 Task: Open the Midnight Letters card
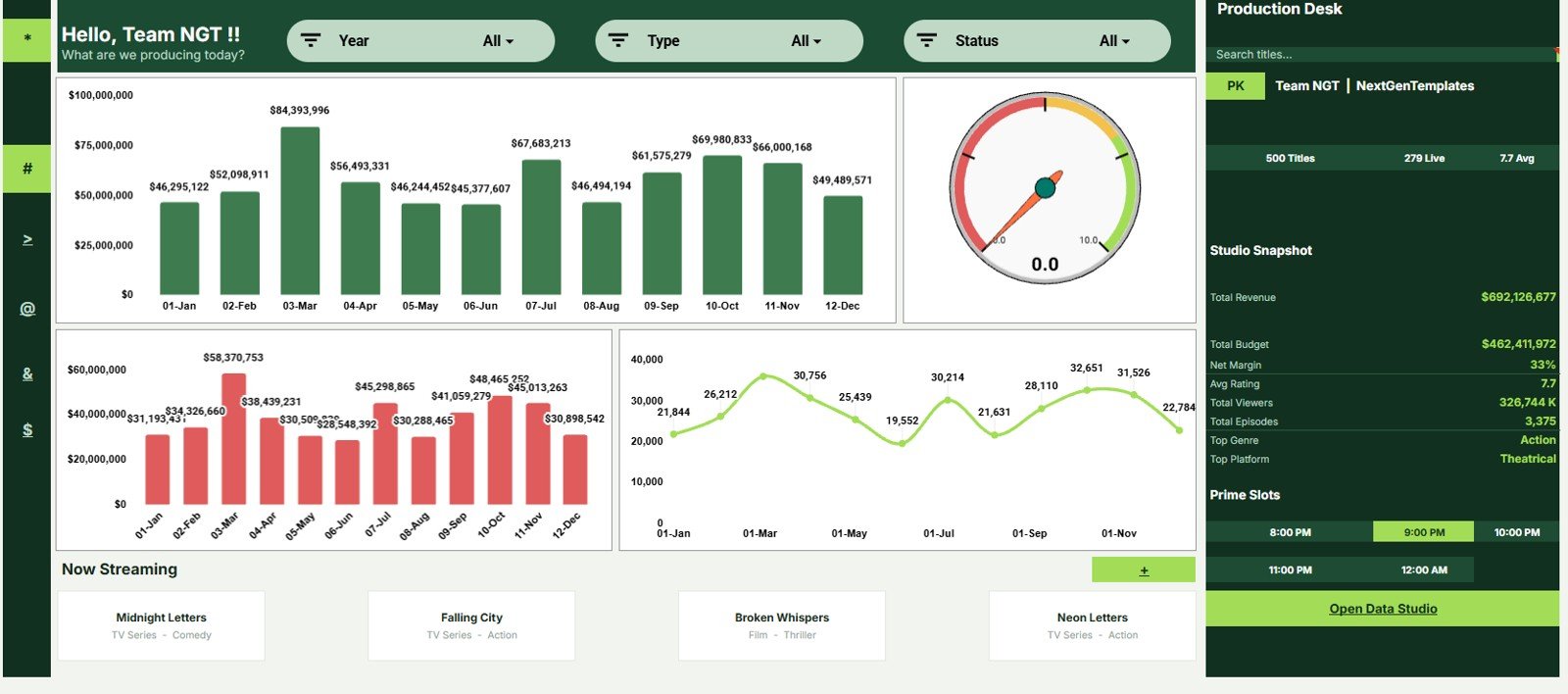point(162,625)
